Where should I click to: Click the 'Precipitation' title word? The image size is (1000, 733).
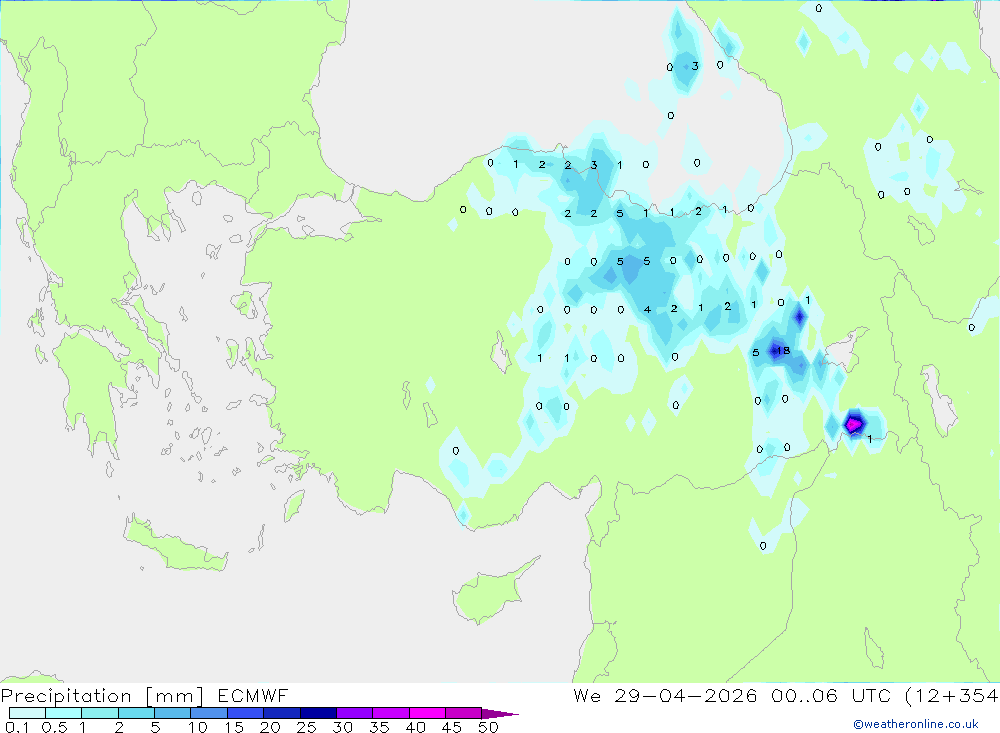(66, 696)
